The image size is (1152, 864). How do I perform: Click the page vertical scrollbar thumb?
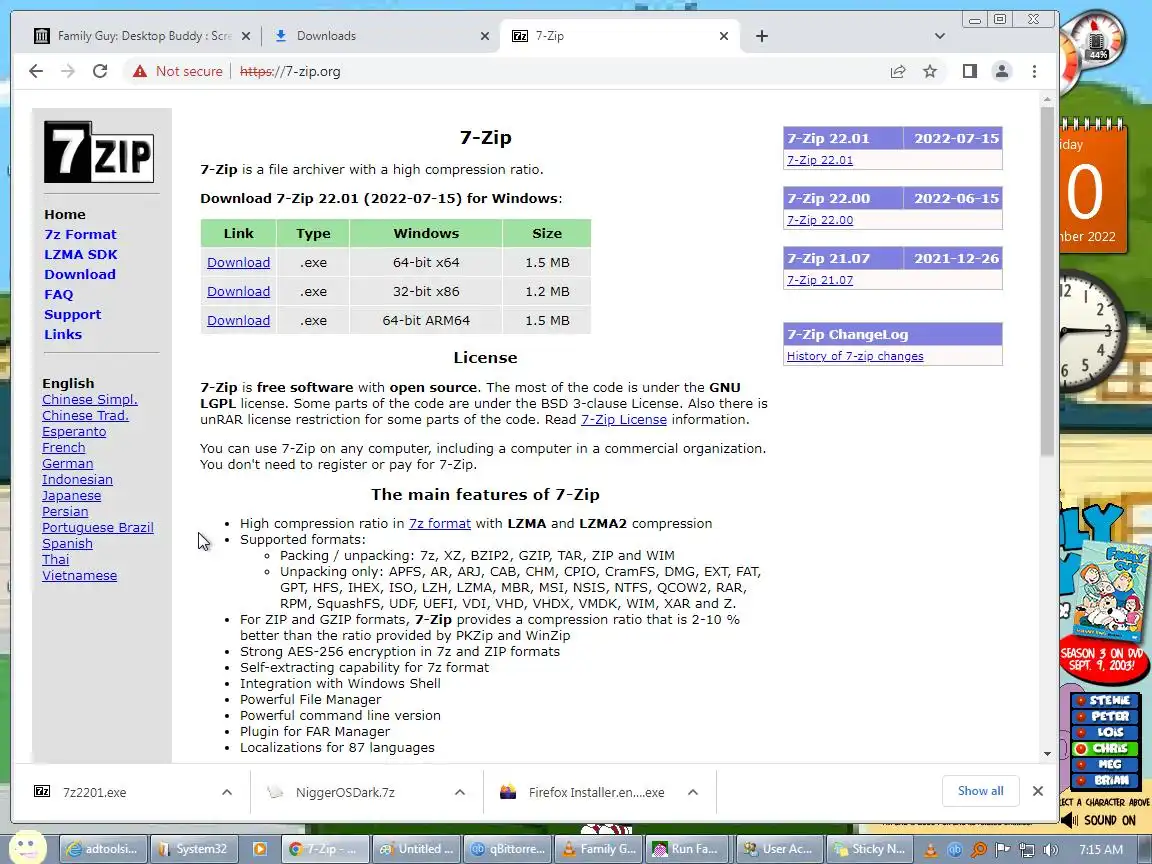[1047, 281]
